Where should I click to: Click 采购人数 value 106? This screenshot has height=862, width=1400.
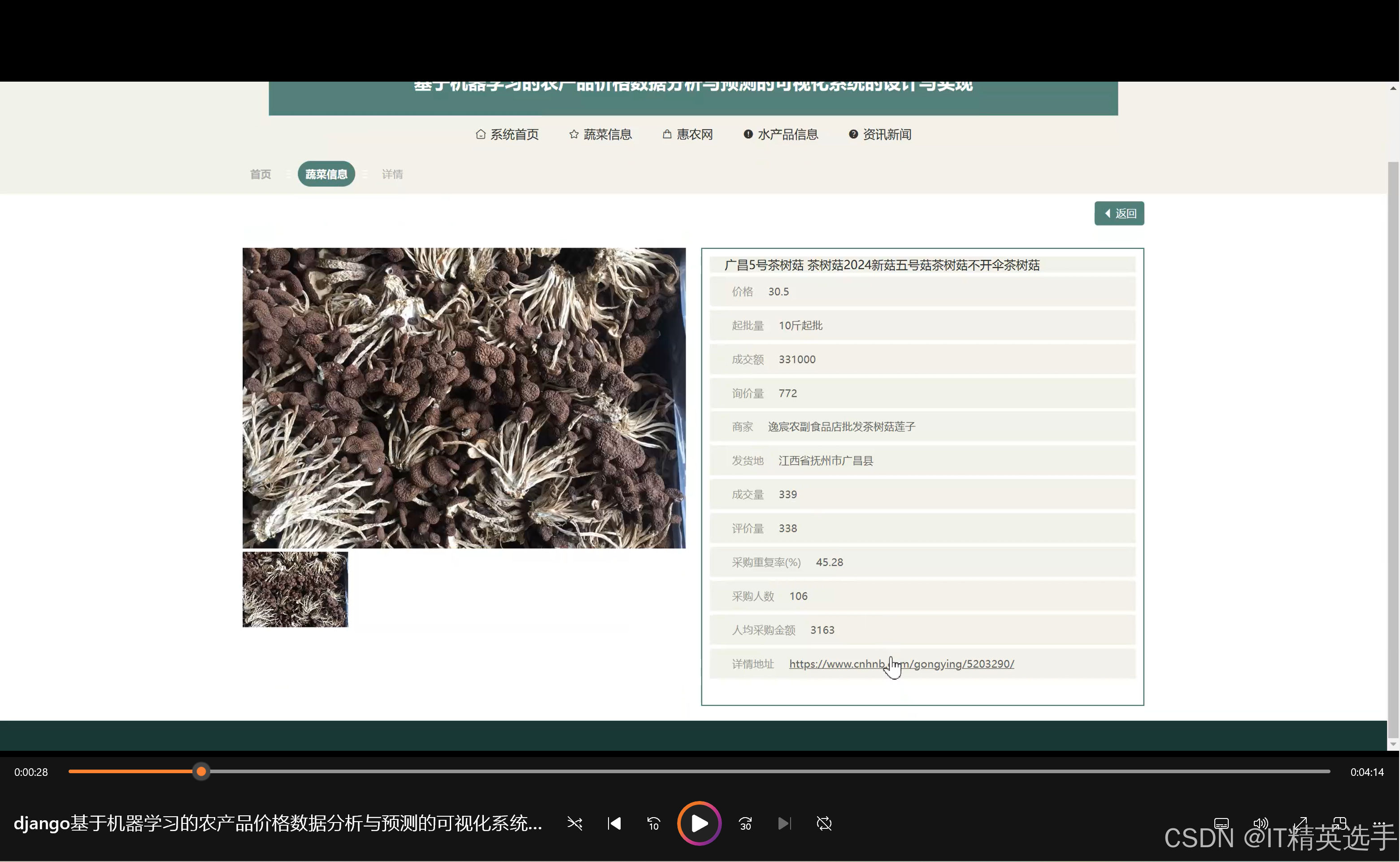(798, 596)
